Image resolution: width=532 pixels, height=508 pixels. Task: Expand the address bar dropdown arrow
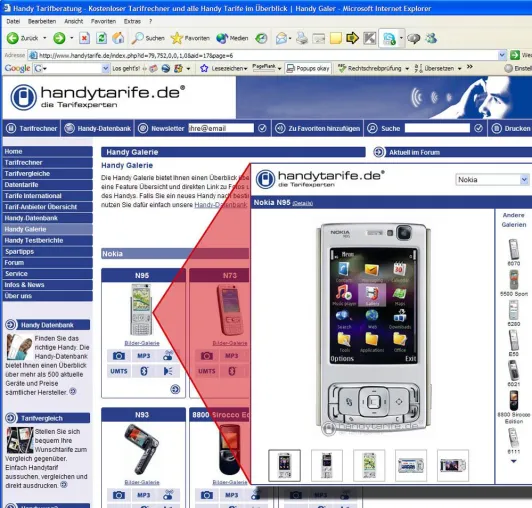[502, 55]
